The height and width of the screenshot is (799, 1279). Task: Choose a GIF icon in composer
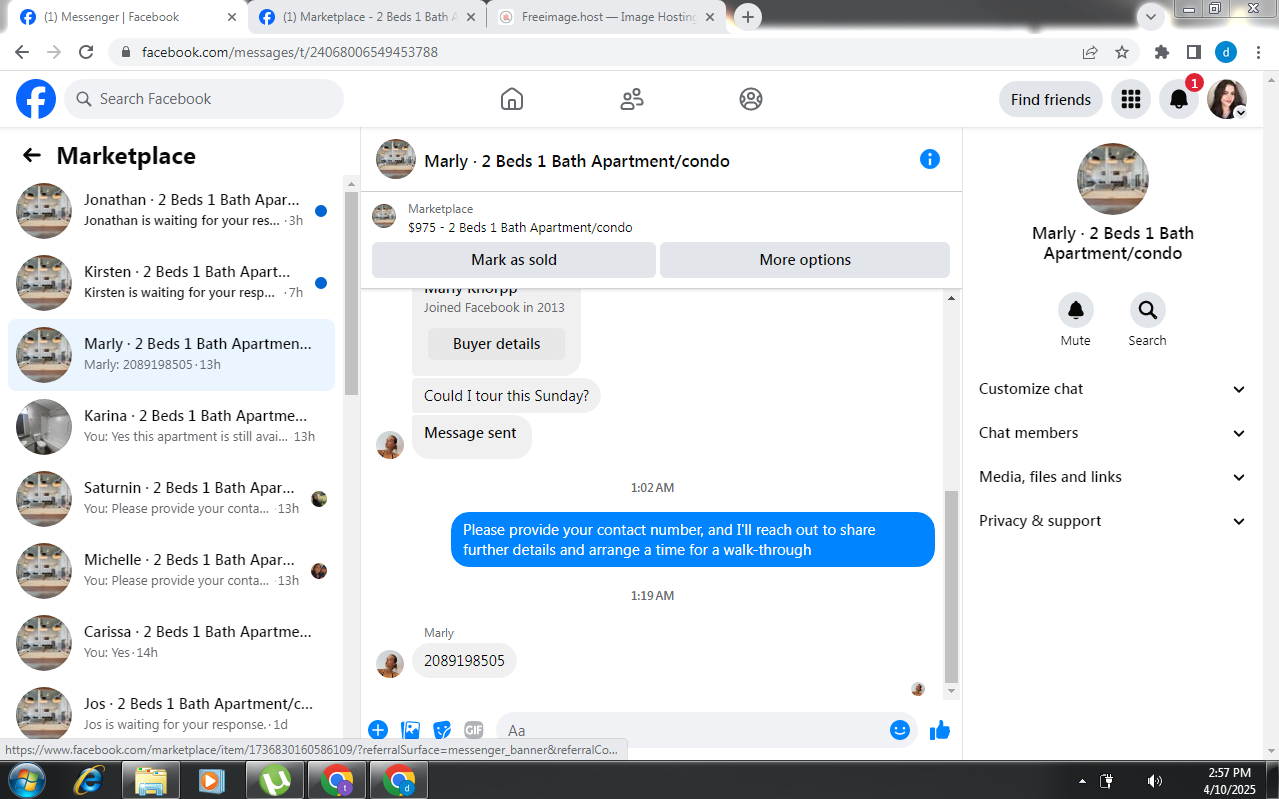point(474,730)
